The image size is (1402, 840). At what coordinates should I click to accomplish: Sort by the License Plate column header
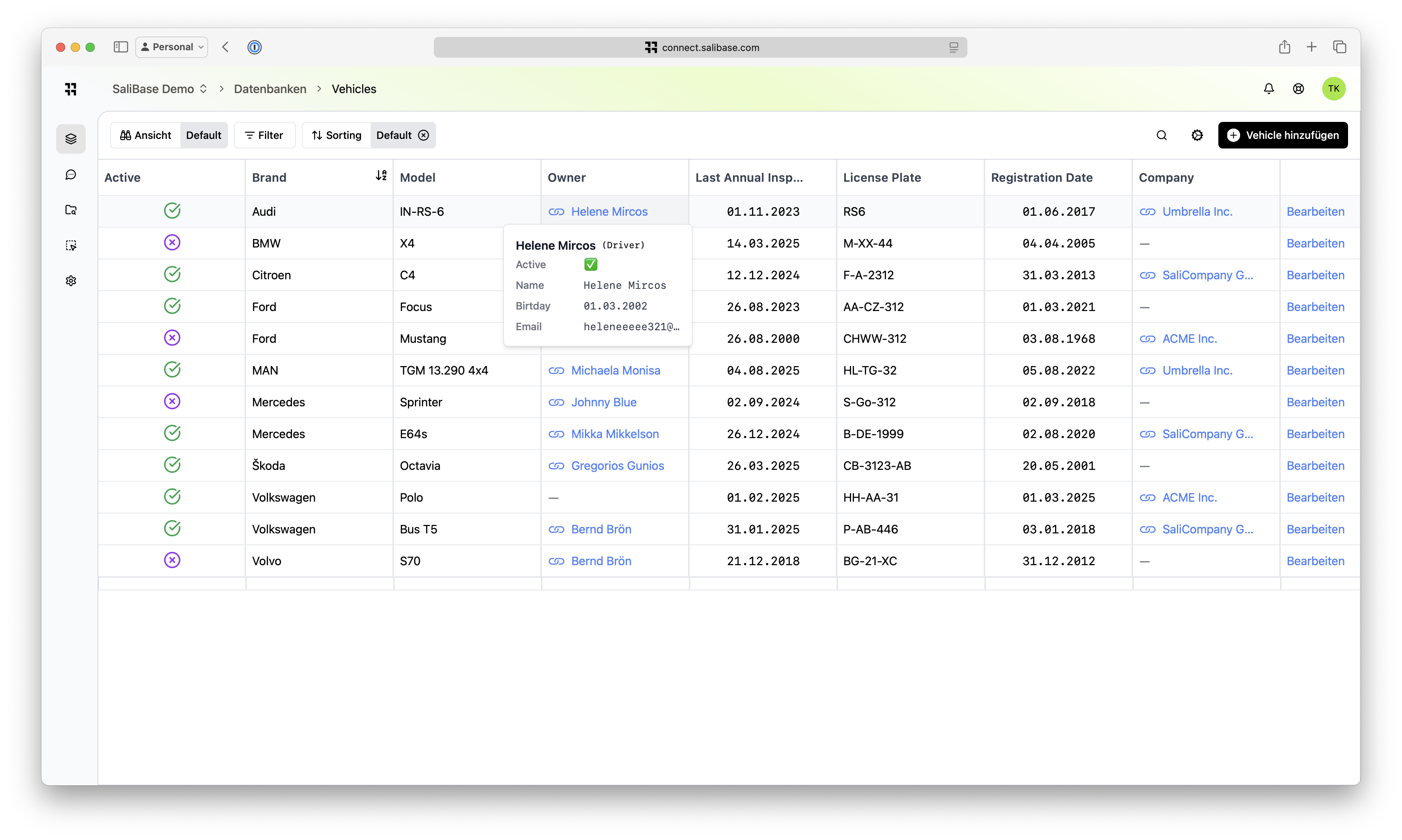[x=882, y=177]
